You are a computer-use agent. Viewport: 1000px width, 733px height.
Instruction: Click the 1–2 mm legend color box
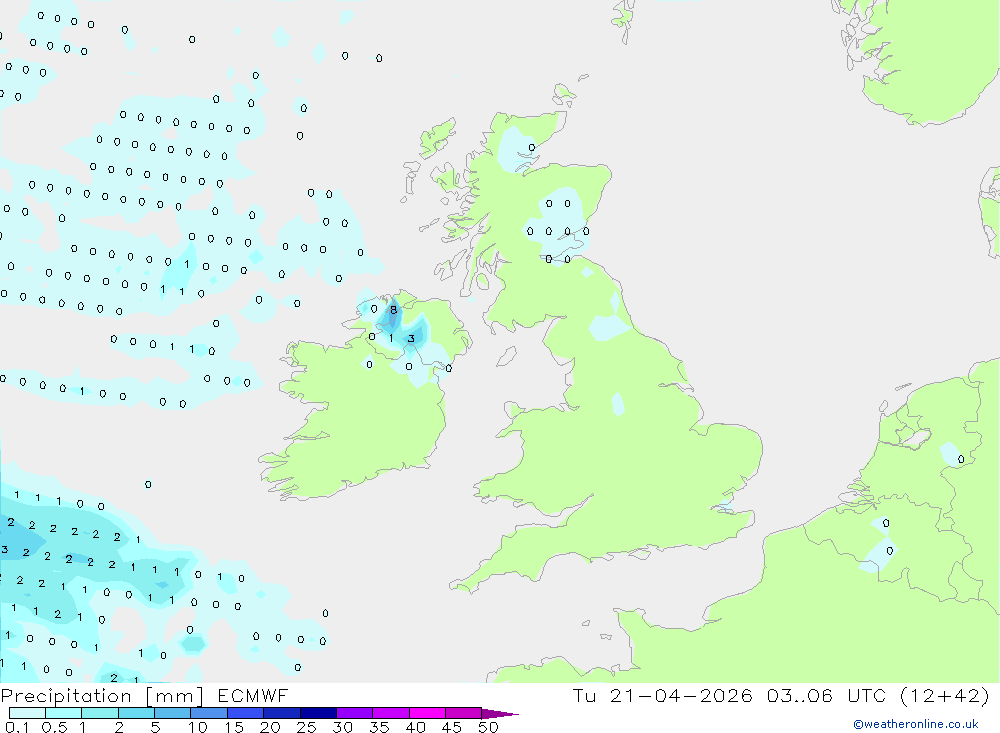[x=100, y=713]
